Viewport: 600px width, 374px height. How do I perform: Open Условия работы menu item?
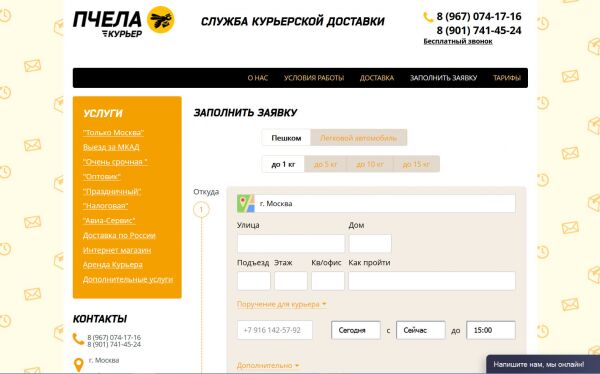point(314,78)
